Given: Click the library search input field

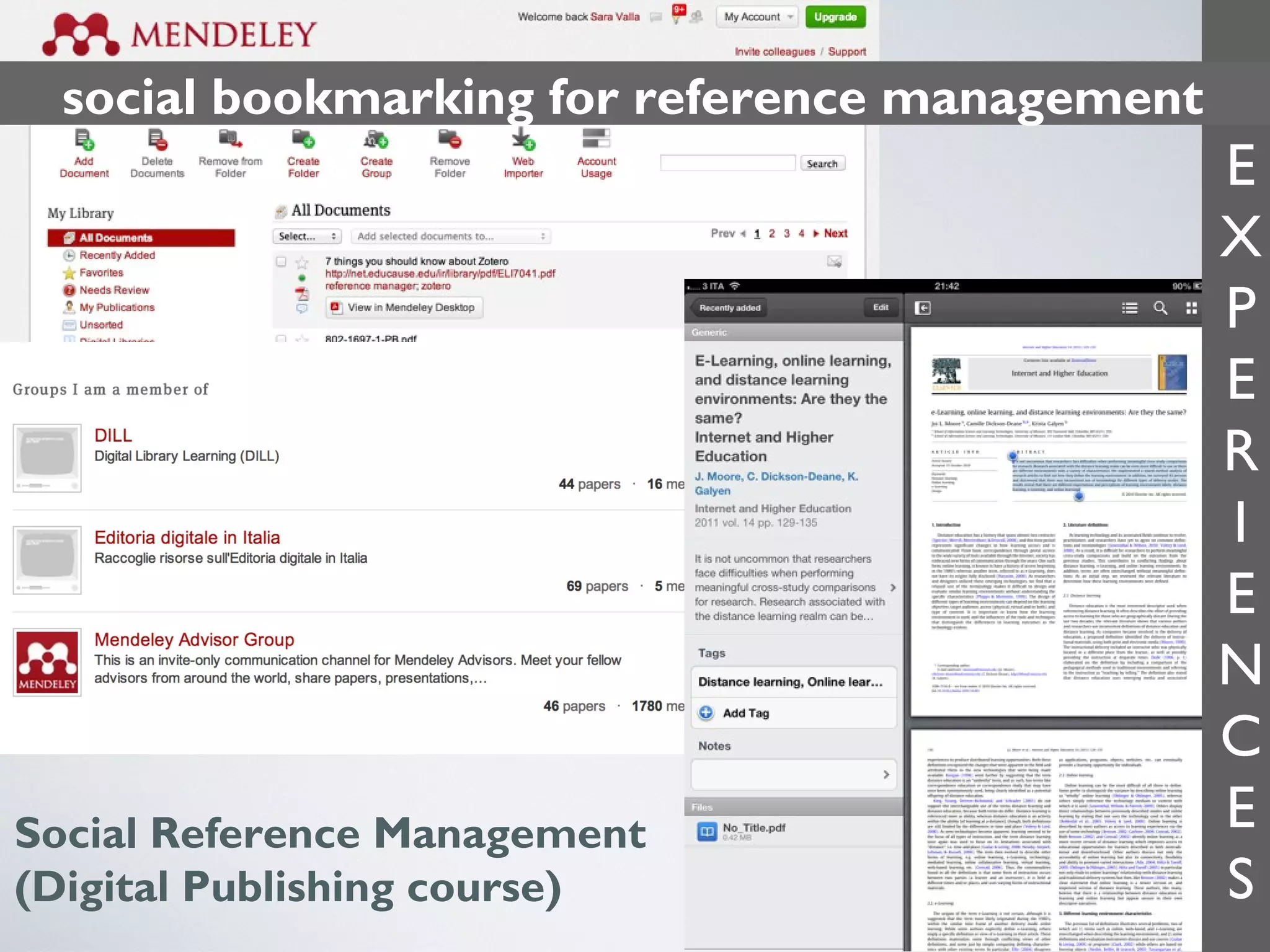Looking at the screenshot, I should point(727,163).
